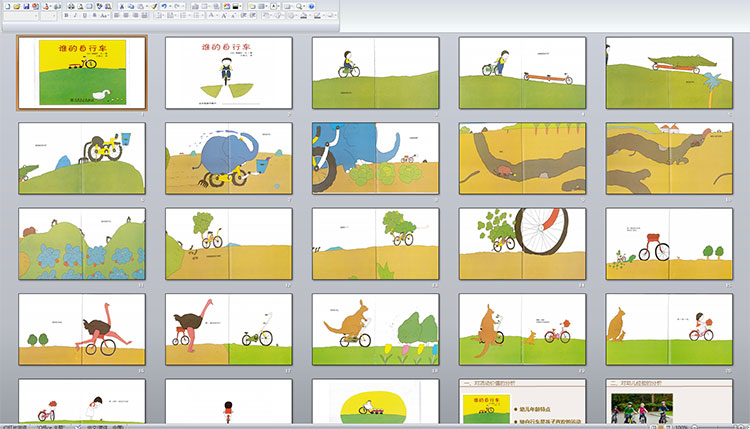Select slide with boy beside long orange bicycle
The image size is (750, 429).
522,73
